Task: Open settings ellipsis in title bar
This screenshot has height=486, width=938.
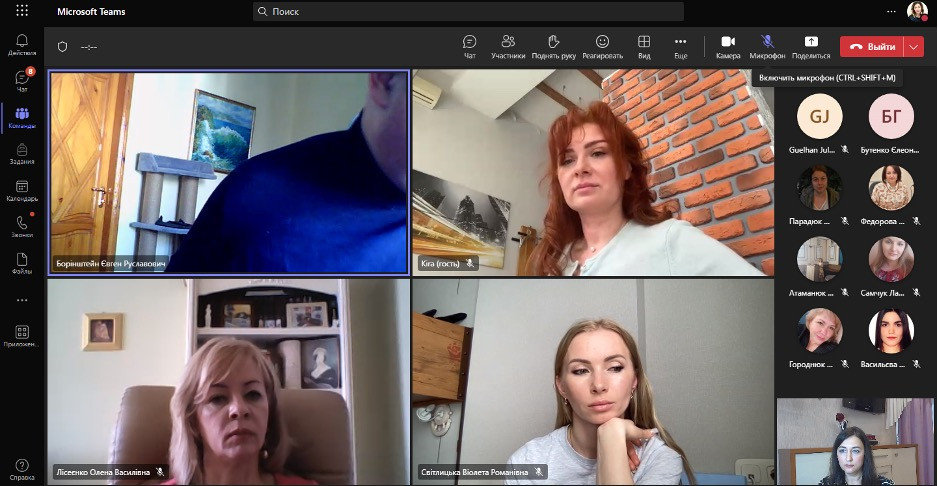Action: click(x=891, y=11)
